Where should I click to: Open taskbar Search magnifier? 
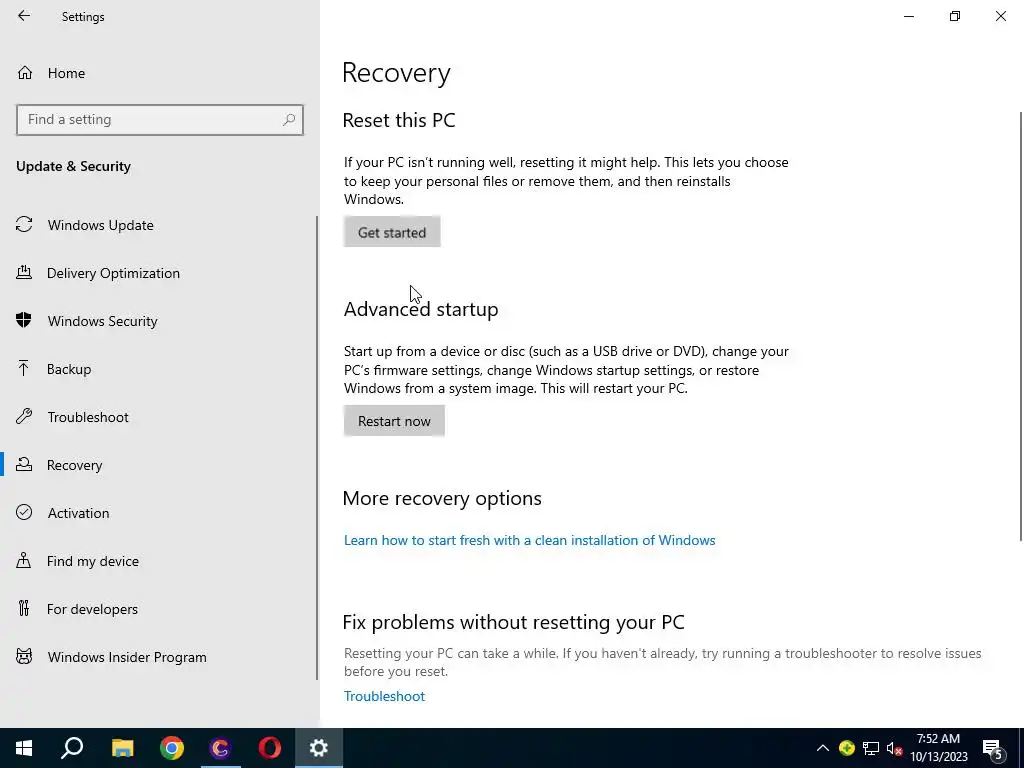pyautogui.click(x=72, y=748)
